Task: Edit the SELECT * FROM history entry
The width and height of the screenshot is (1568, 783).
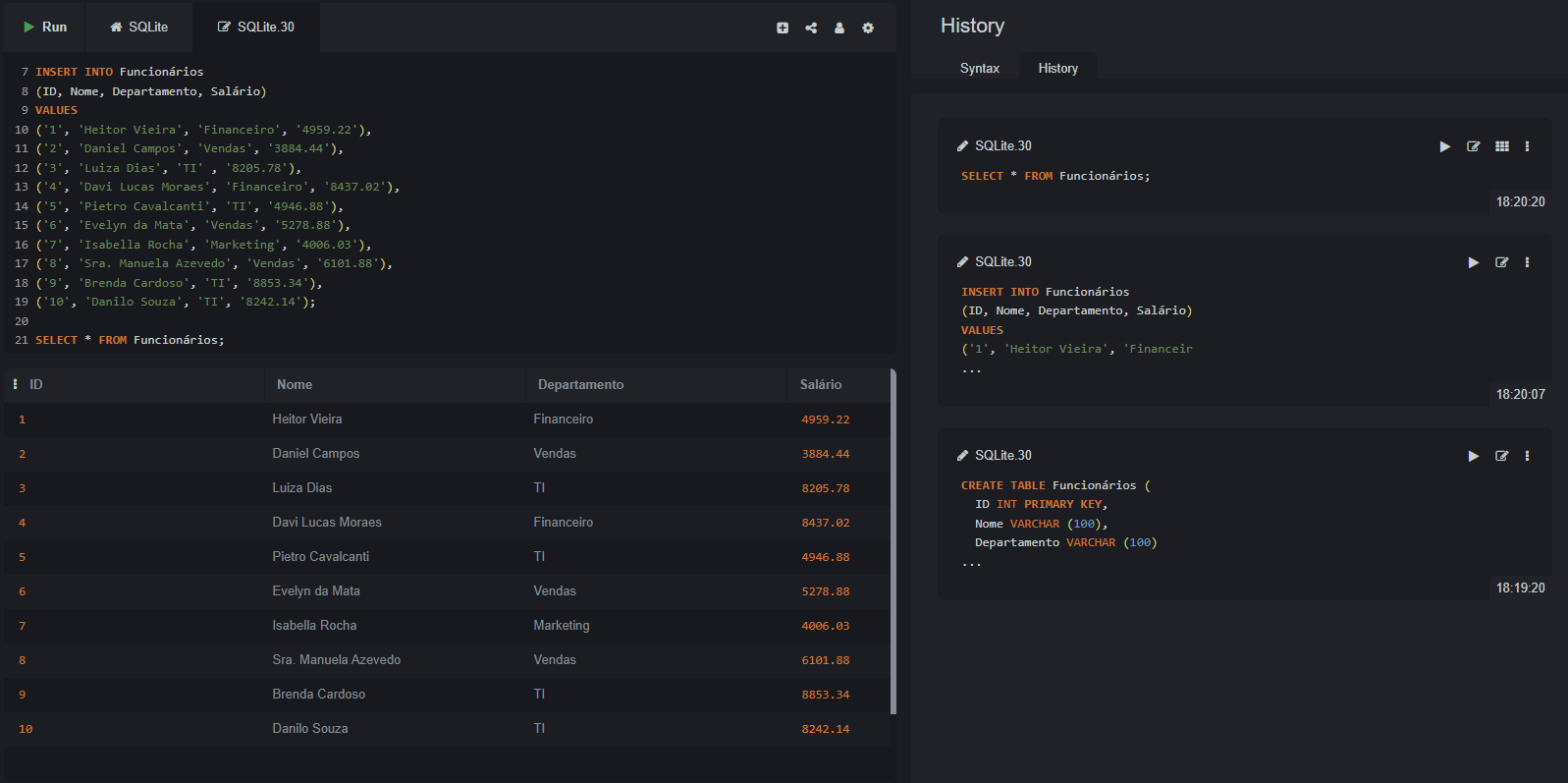Action: (1474, 146)
